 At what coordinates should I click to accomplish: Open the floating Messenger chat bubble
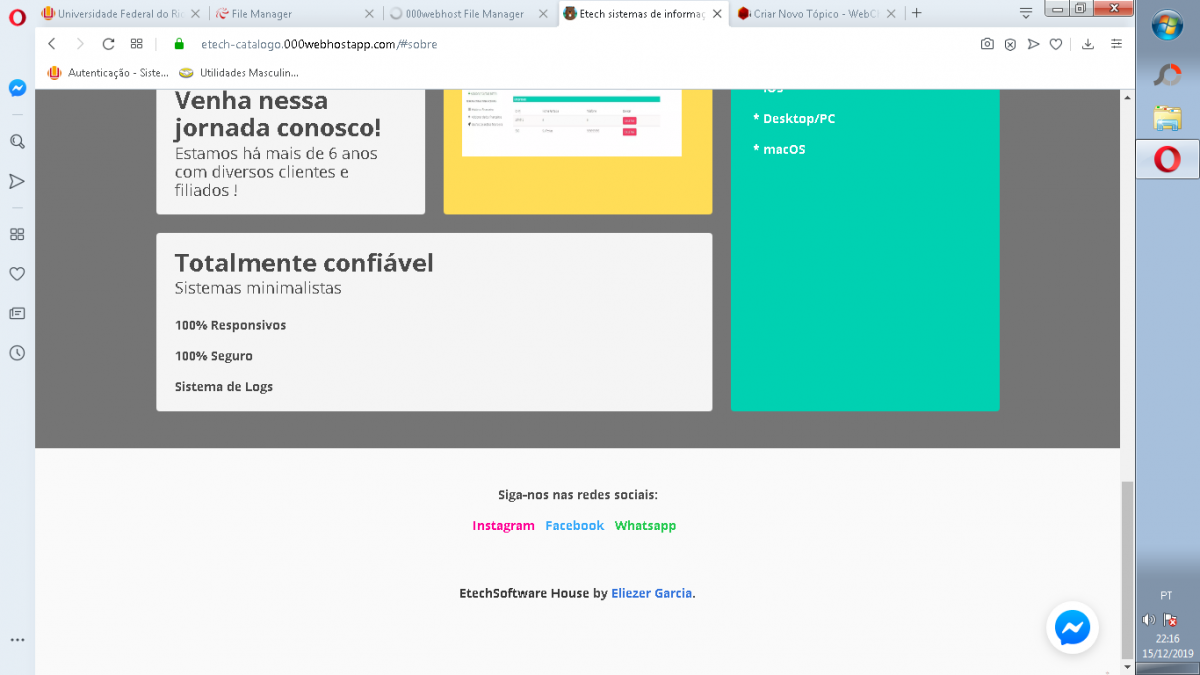pyautogui.click(x=1072, y=628)
